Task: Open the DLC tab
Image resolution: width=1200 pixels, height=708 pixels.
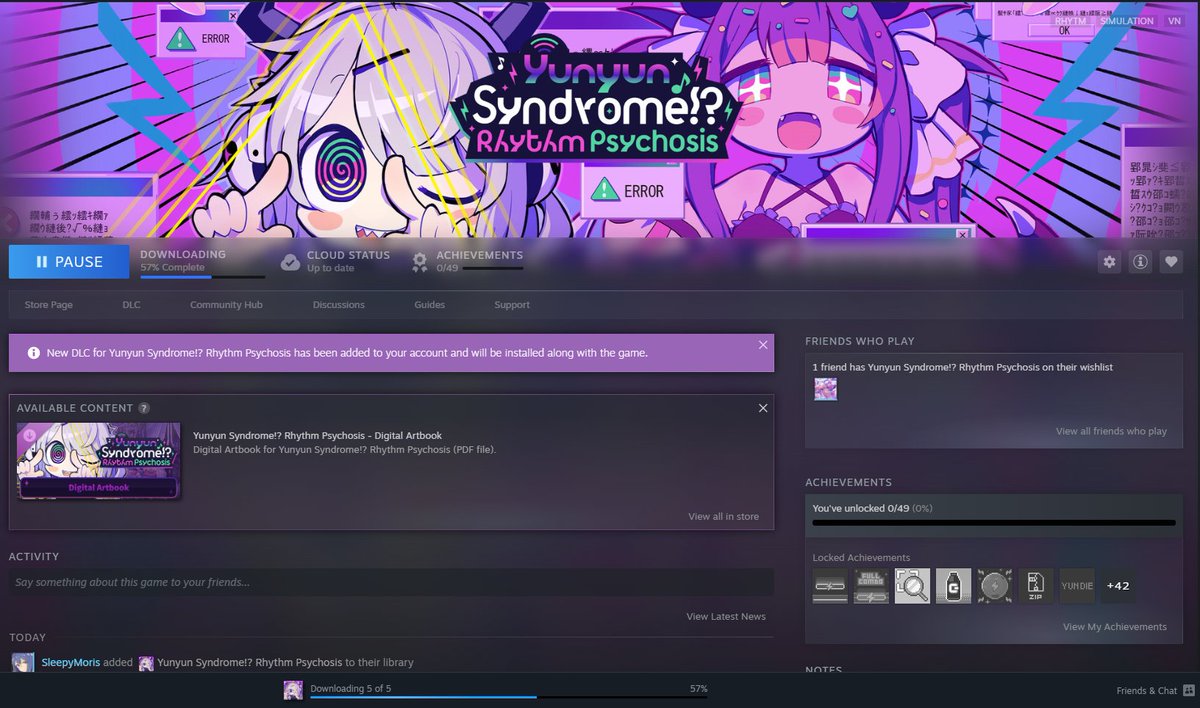Action: point(131,305)
